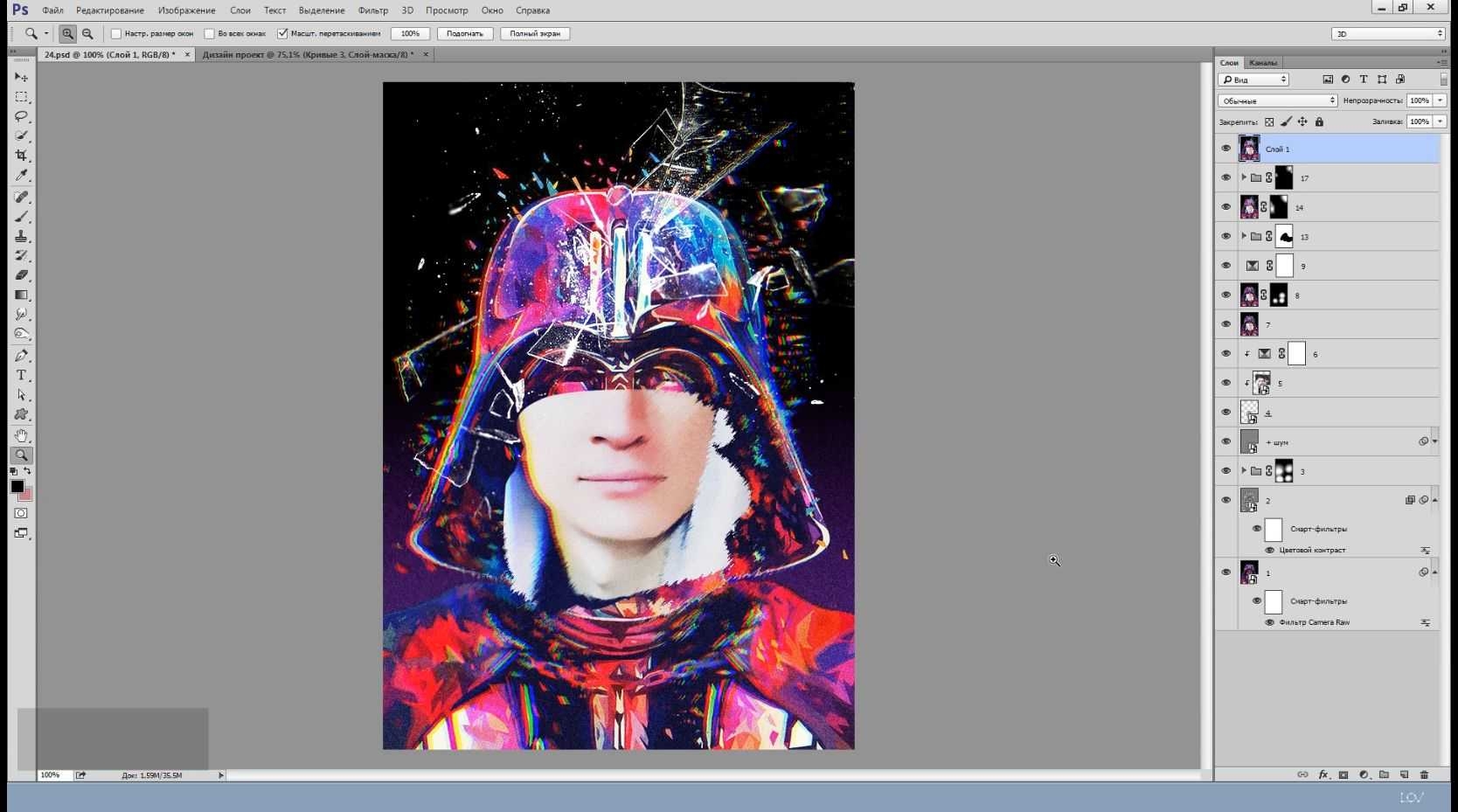Toggle visibility of layer 14
Image resolution: width=1458 pixels, height=812 pixels.
[x=1225, y=207]
